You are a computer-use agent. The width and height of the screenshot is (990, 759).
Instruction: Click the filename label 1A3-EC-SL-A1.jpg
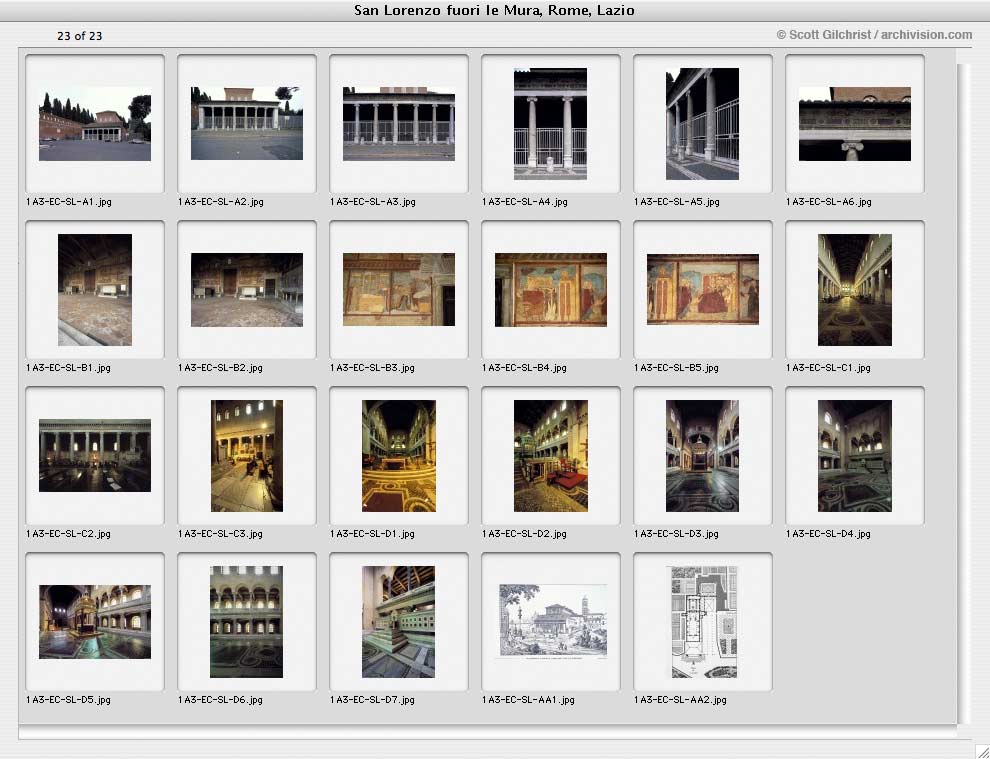click(69, 202)
